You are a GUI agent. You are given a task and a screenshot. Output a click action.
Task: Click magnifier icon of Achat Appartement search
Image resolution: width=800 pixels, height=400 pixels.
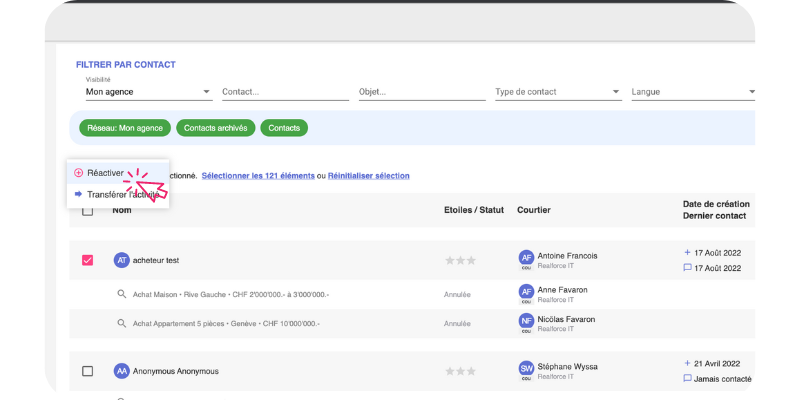[121, 323]
